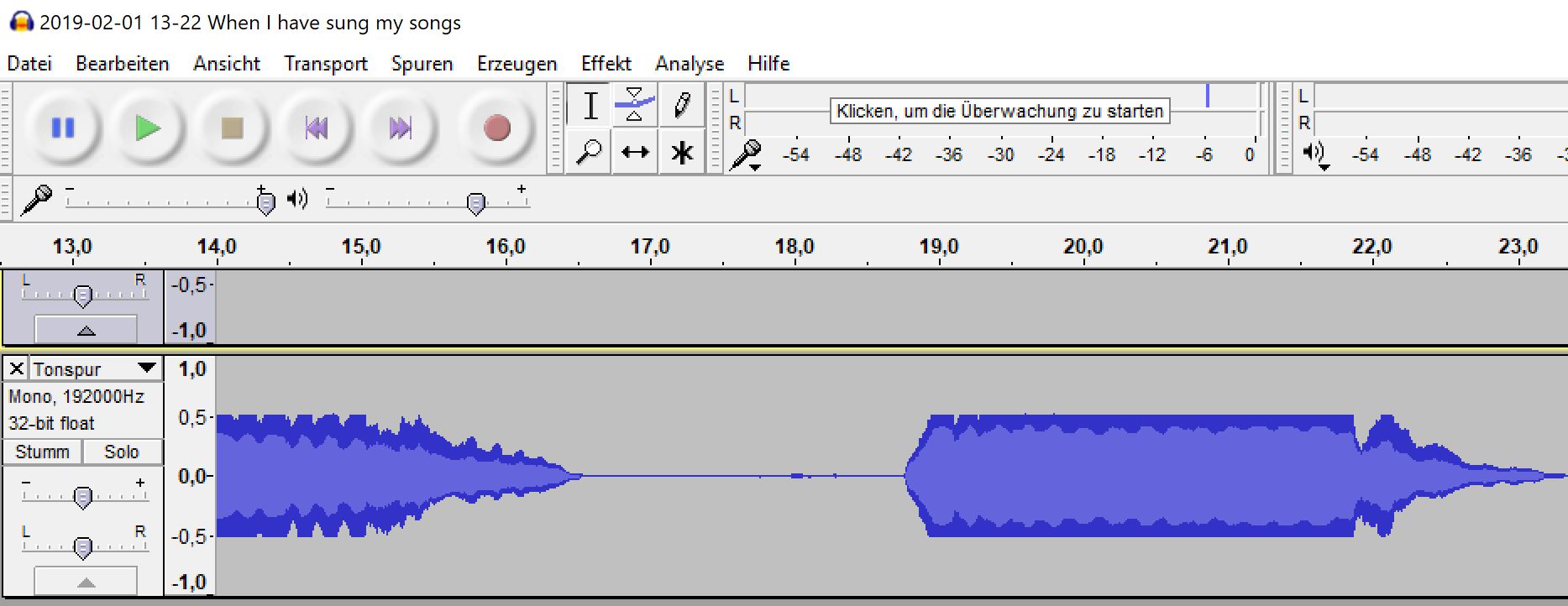Select the Time Shift tool

pyautogui.click(x=635, y=152)
